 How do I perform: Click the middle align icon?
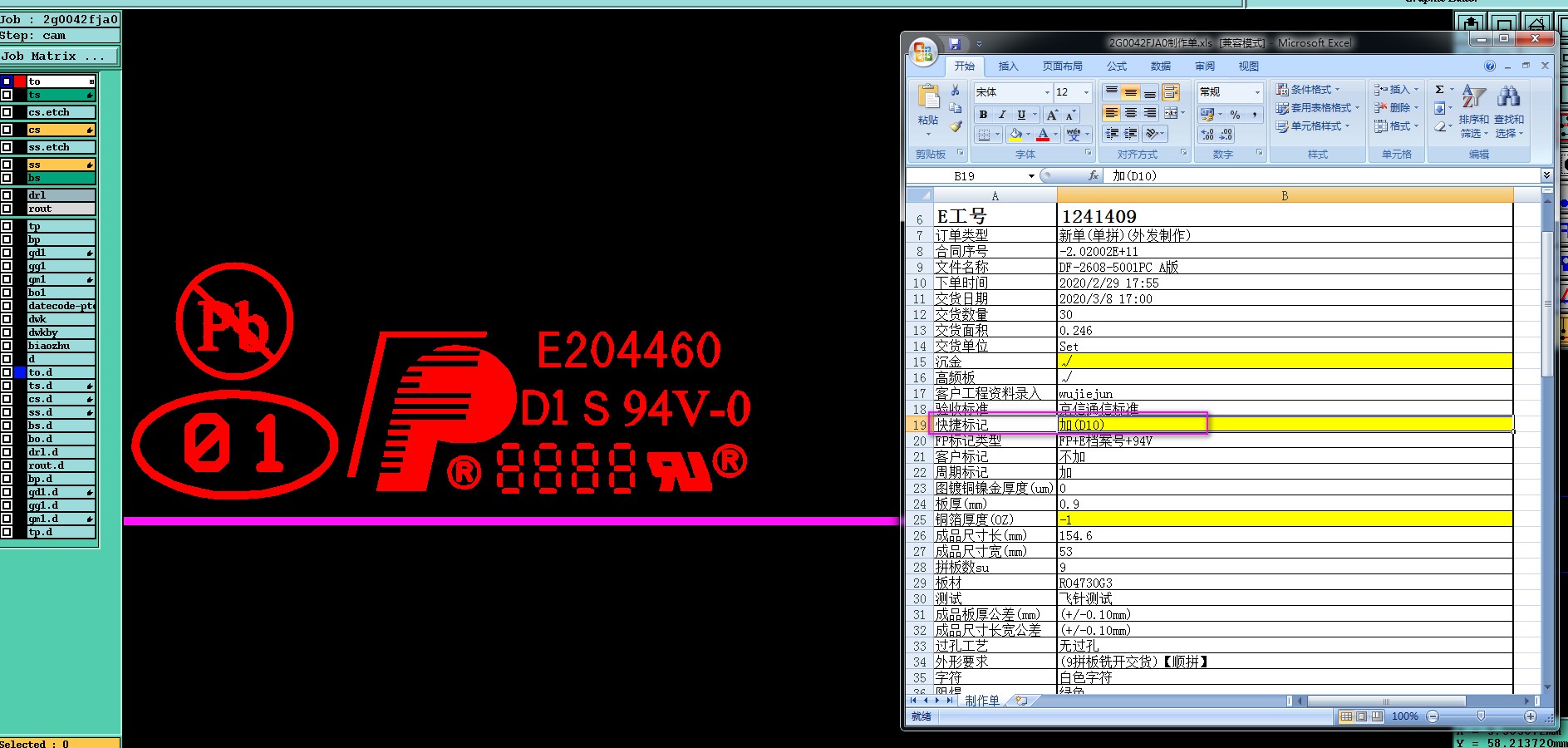1130,91
